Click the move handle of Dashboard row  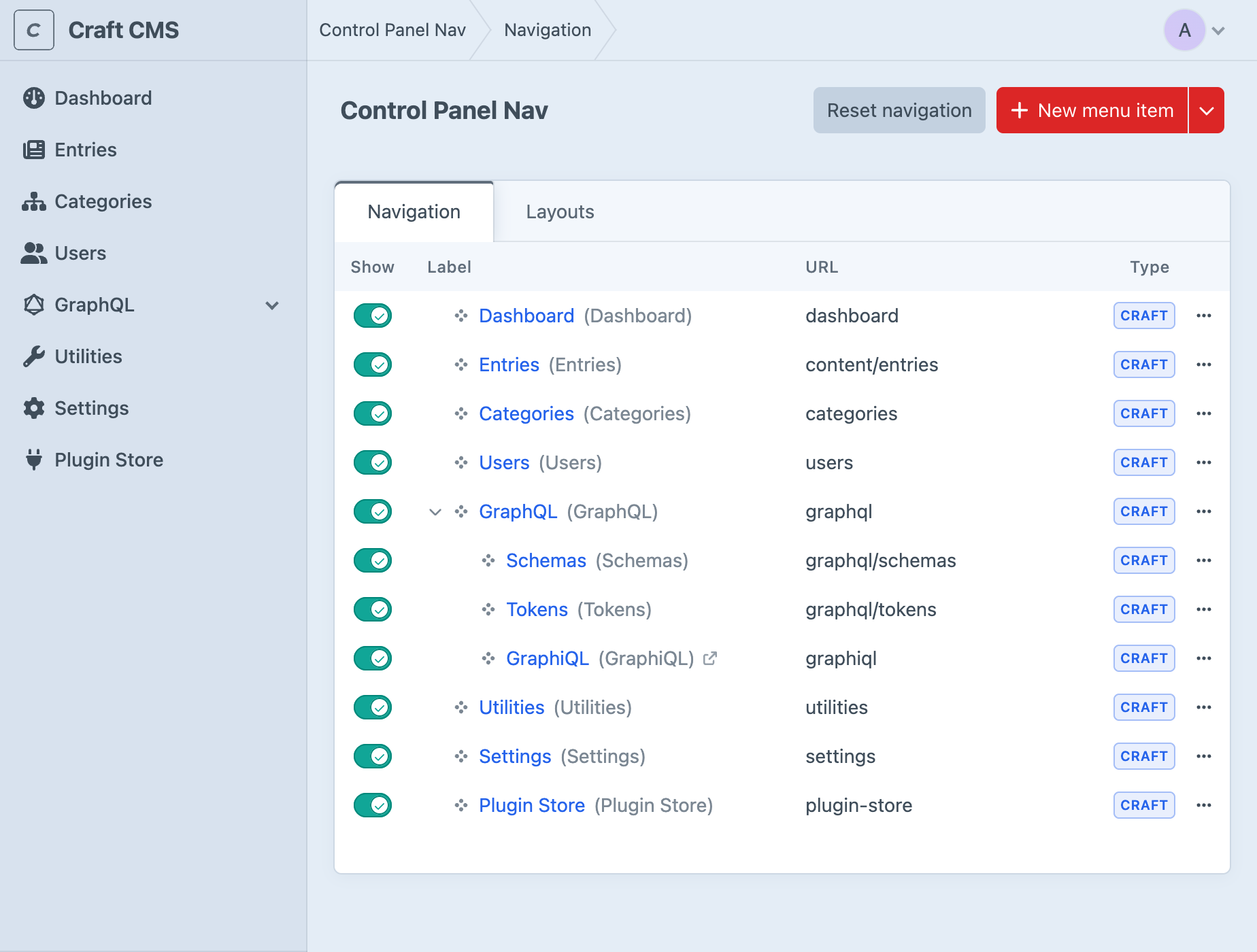click(x=461, y=316)
